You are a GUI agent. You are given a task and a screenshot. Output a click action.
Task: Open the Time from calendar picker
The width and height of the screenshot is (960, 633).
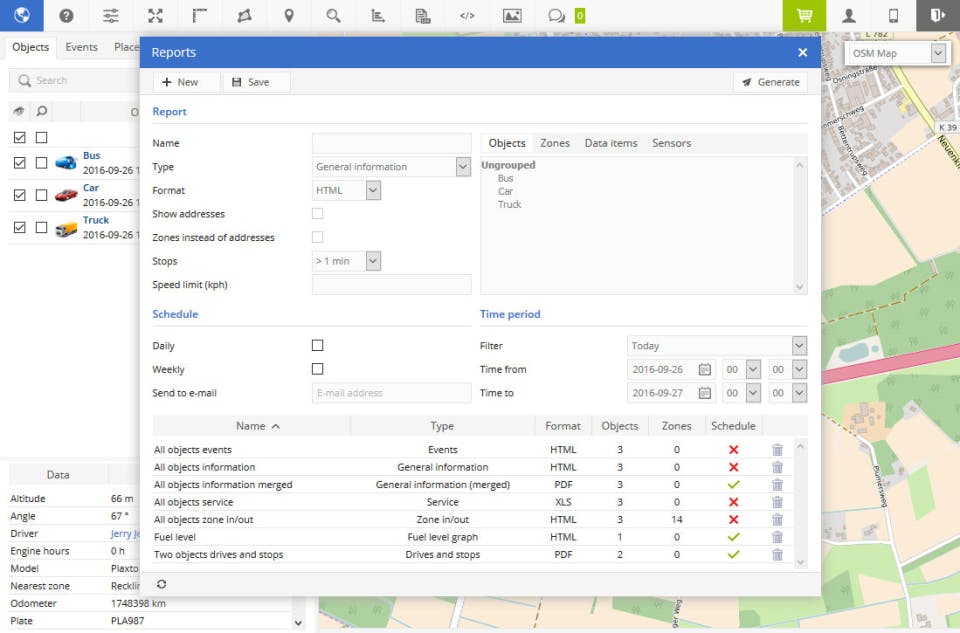point(704,369)
